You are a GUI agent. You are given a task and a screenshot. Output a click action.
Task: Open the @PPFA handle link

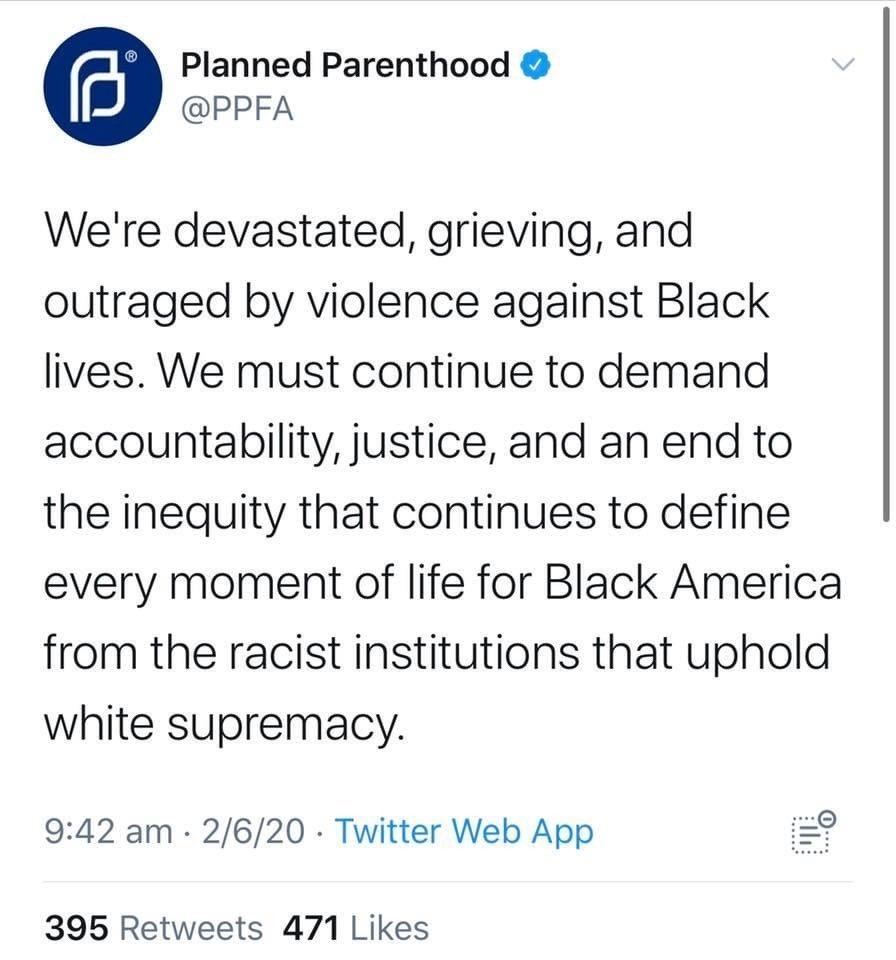238,108
